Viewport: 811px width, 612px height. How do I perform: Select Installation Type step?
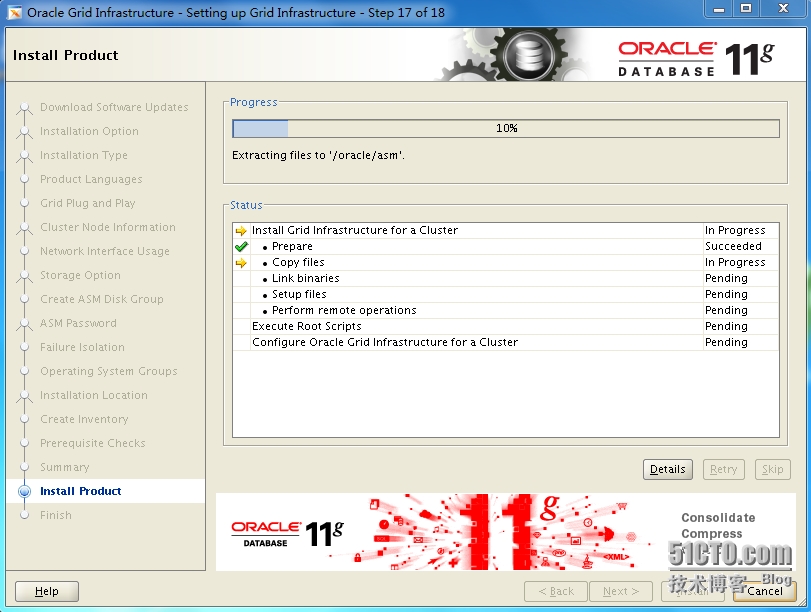pyautogui.click(x=83, y=155)
